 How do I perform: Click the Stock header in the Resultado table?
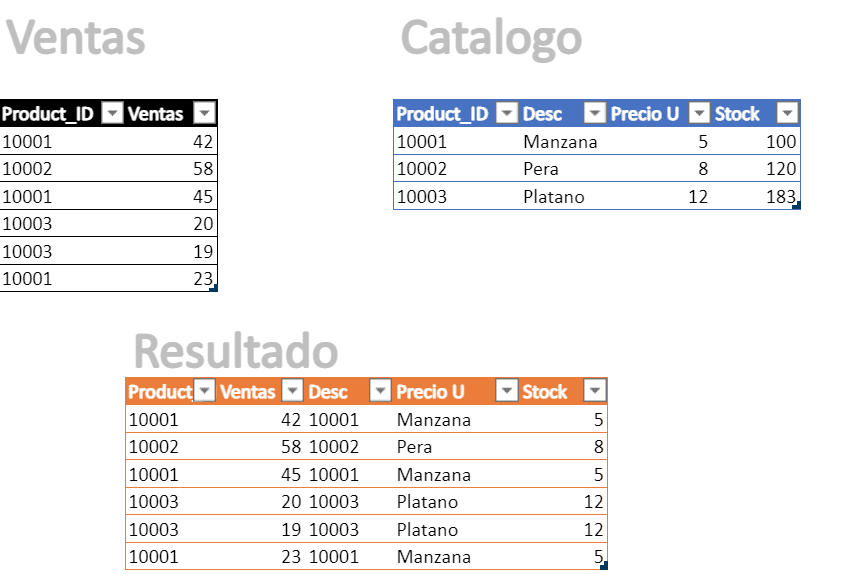pos(545,391)
